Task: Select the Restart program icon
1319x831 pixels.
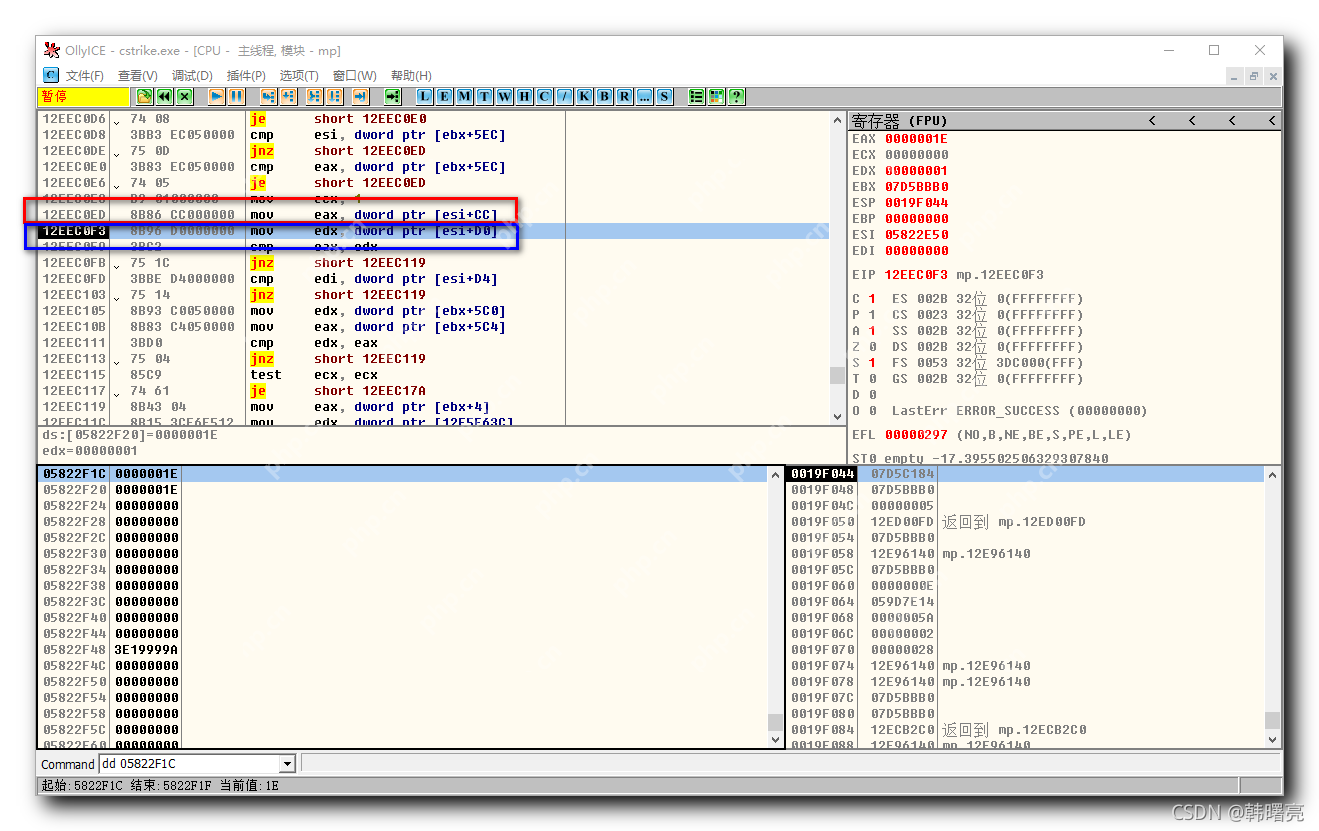Action: (162, 96)
